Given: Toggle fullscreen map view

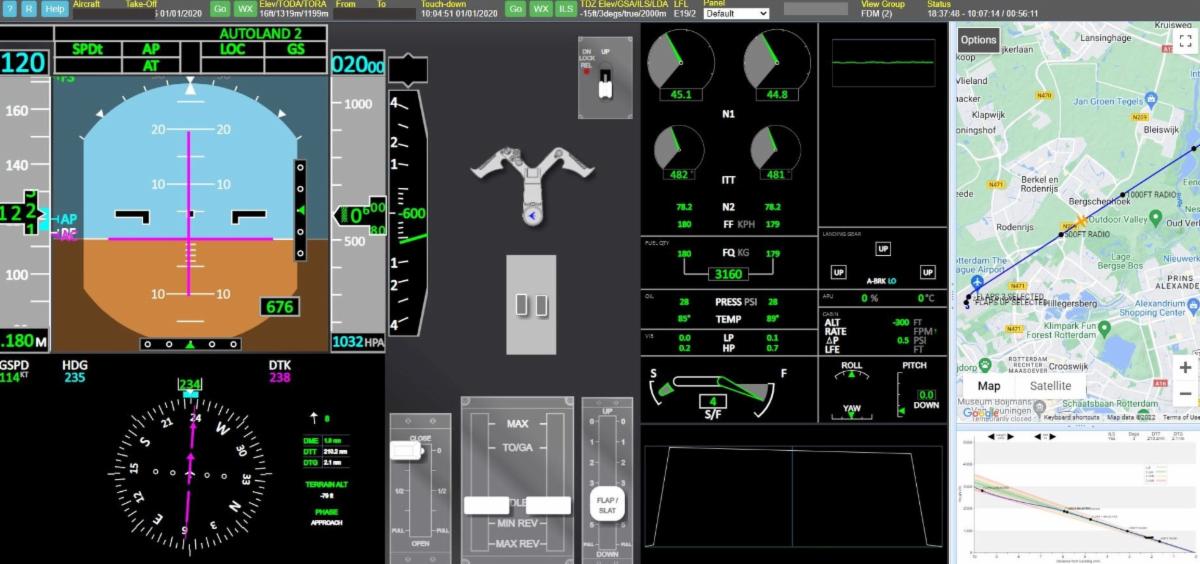Looking at the screenshot, I should [x=1187, y=40].
